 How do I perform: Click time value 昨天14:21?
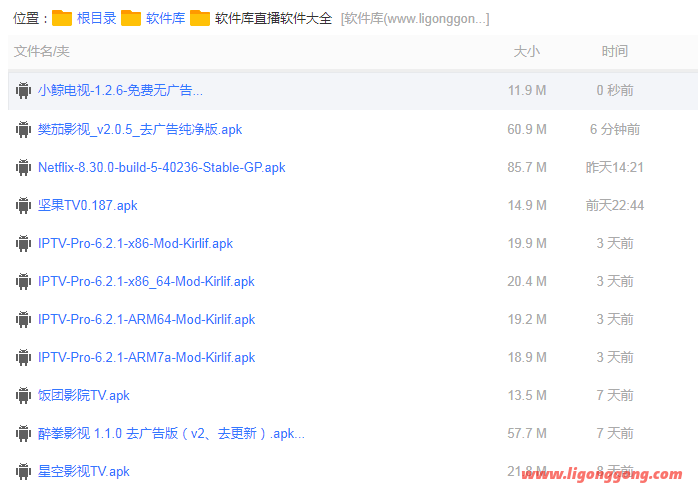click(615, 167)
